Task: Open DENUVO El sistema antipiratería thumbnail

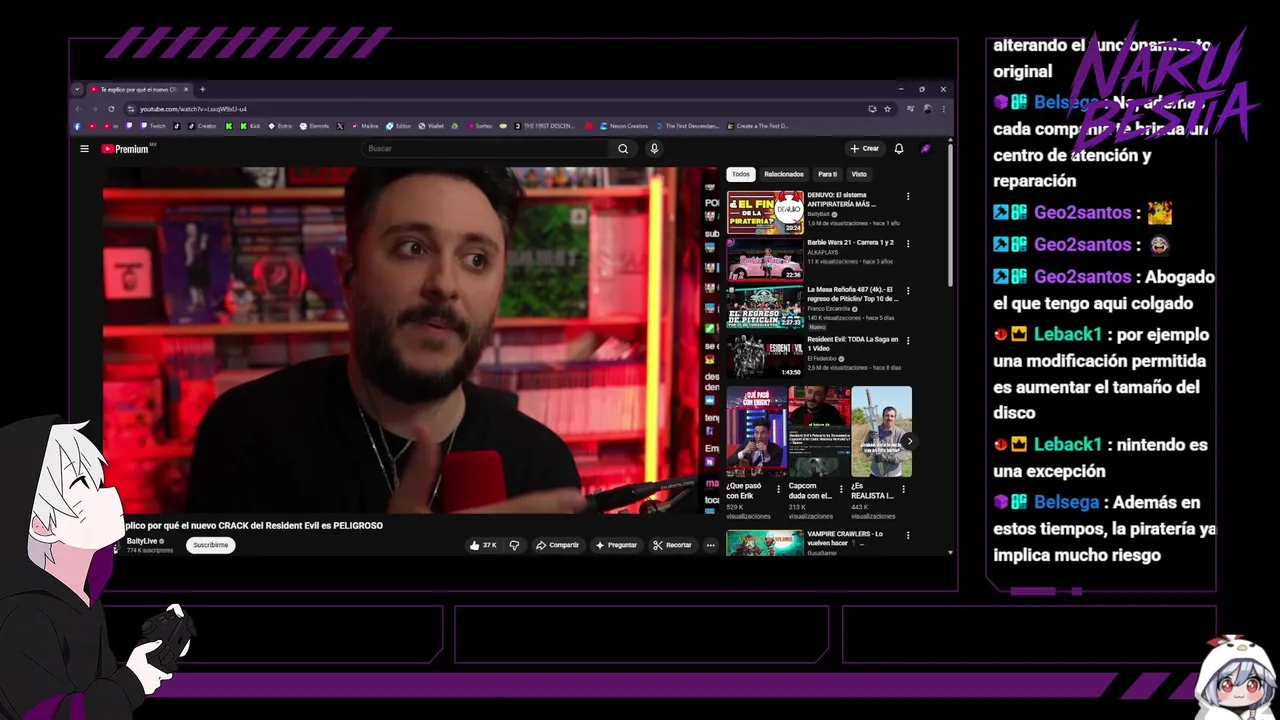Action: (765, 212)
